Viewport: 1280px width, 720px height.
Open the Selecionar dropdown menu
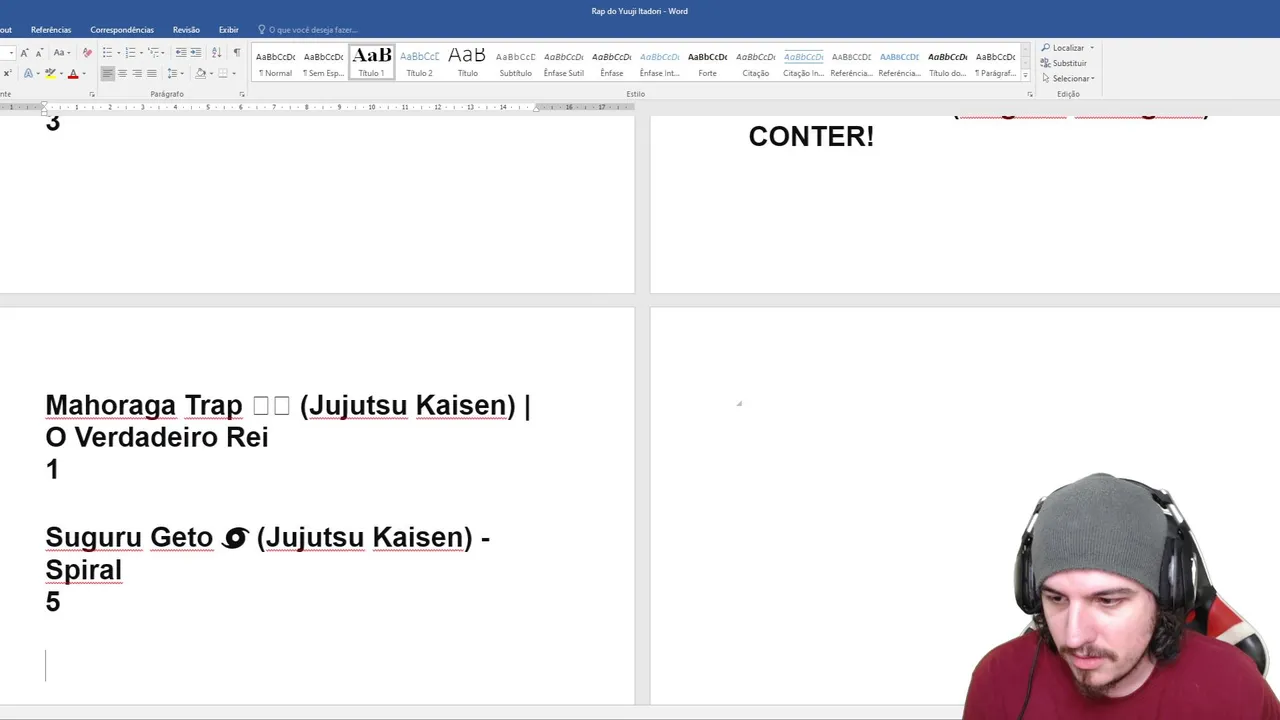pos(1068,78)
